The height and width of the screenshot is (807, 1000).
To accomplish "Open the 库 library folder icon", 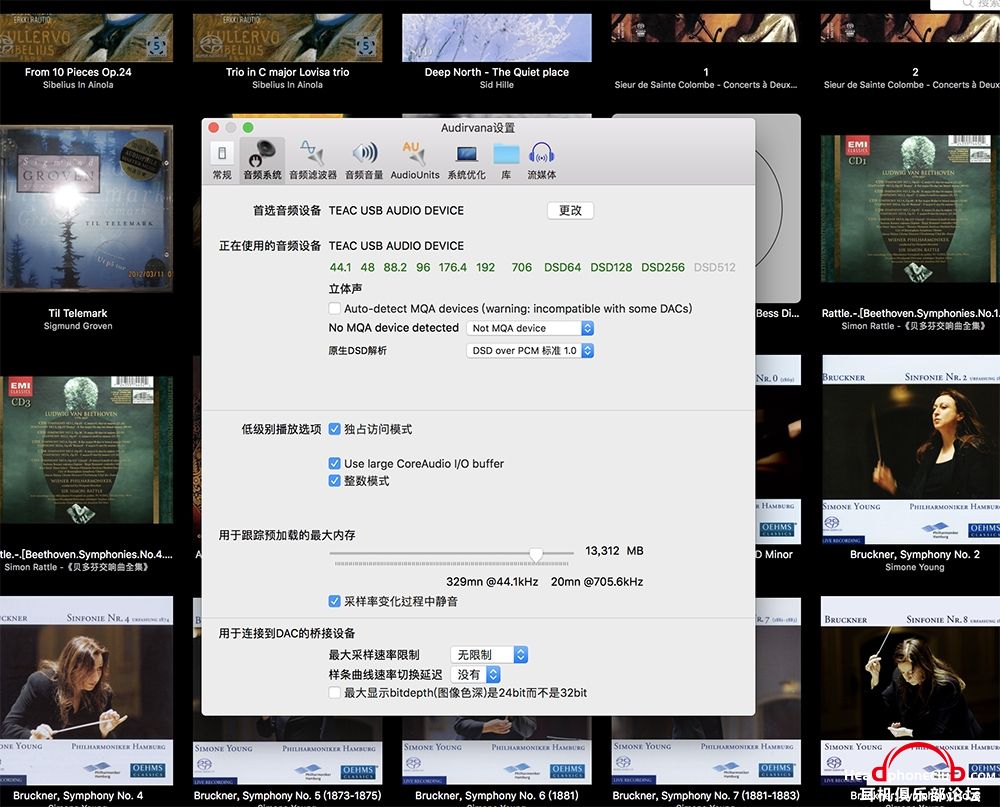I will click(506, 160).
